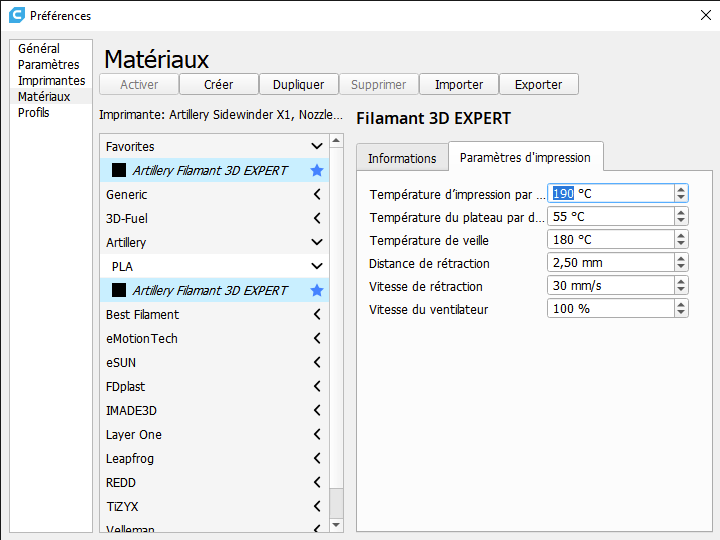
Task: Click the Importer button
Action: 459,84
